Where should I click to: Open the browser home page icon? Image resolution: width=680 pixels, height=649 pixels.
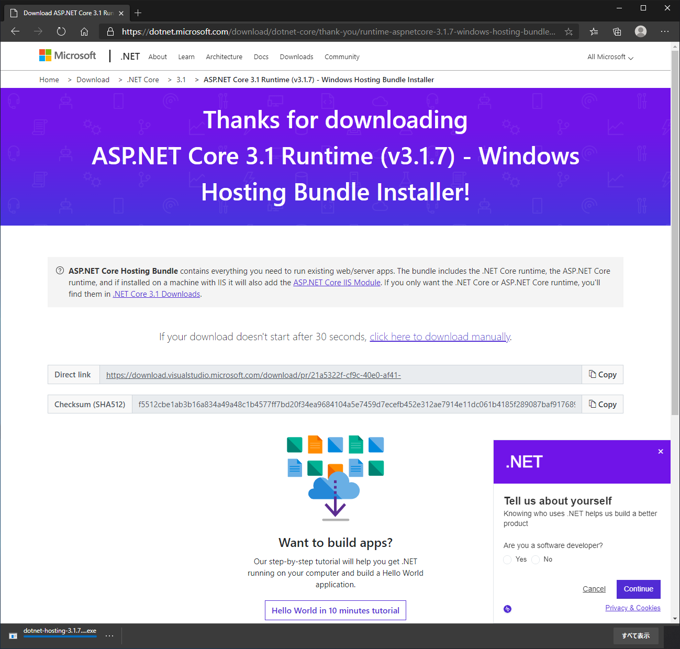[84, 32]
